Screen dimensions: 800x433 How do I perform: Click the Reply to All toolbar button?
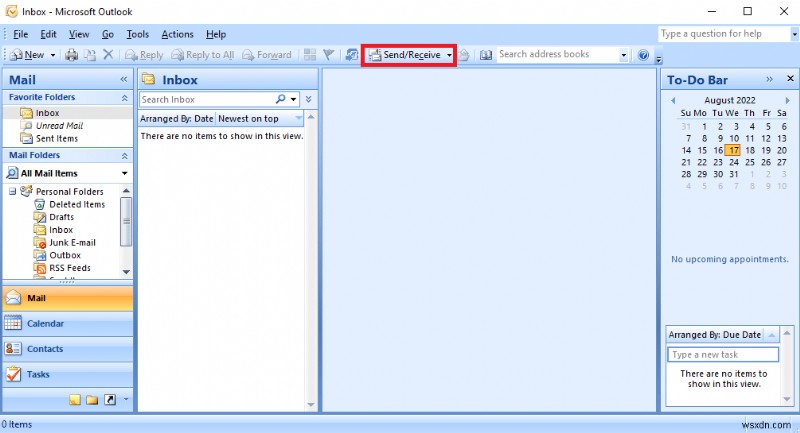click(203, 55)
